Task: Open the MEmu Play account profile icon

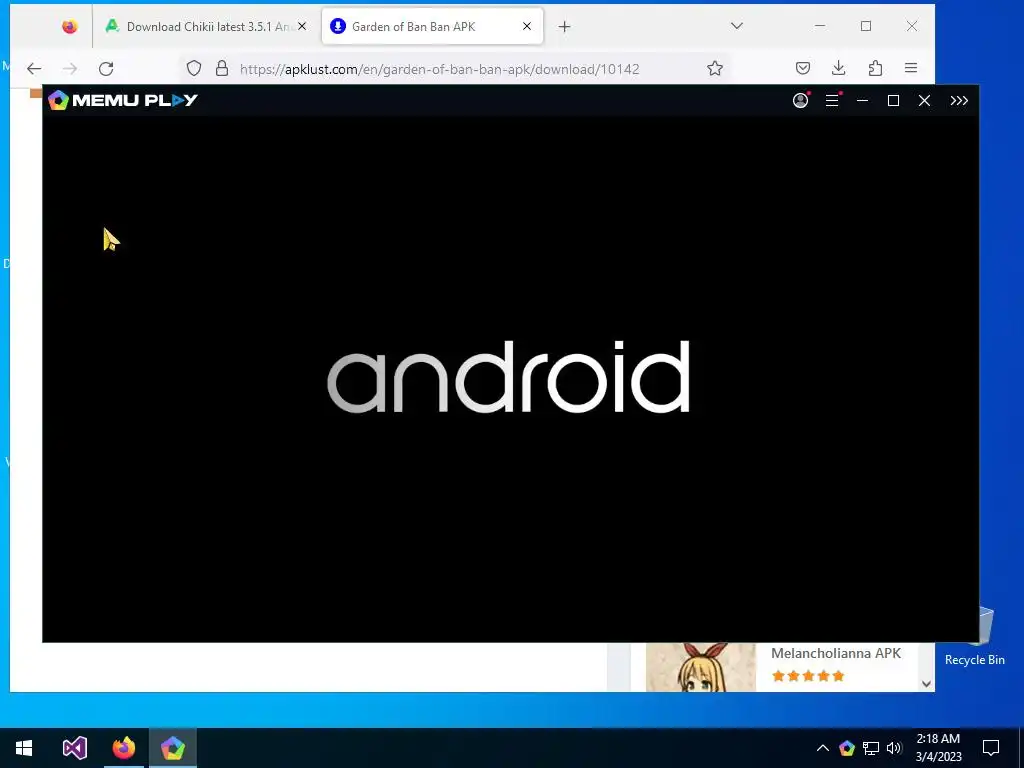Action: click(x=800, y=100)
